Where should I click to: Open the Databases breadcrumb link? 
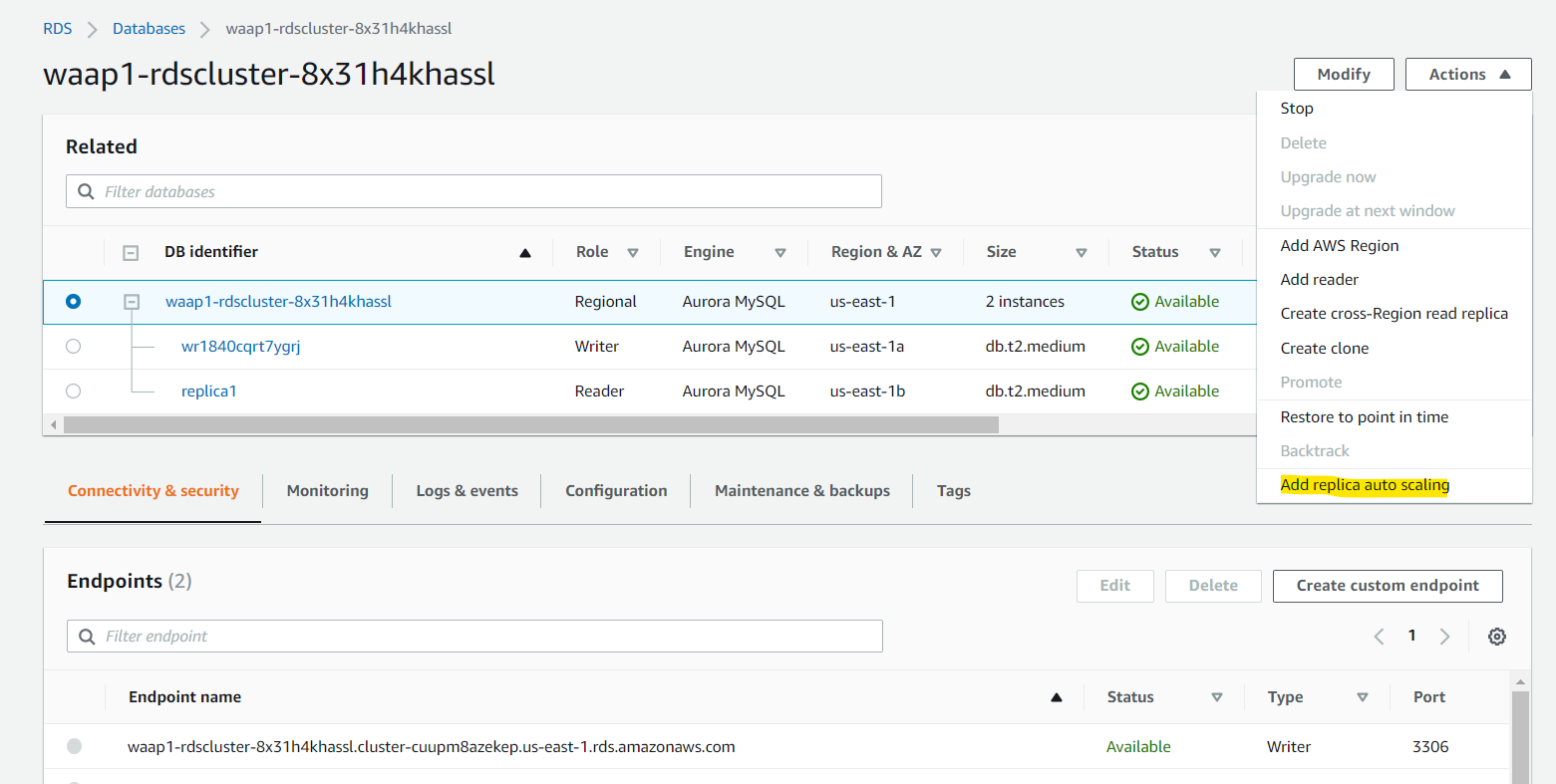click(x=149, y=29)
